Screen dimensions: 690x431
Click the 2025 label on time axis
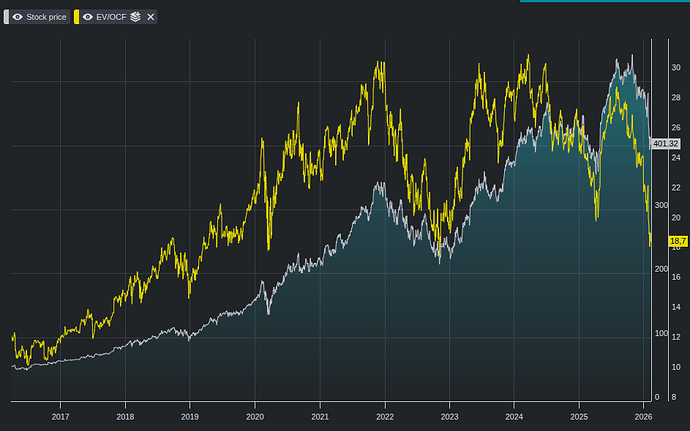[579, 417]
